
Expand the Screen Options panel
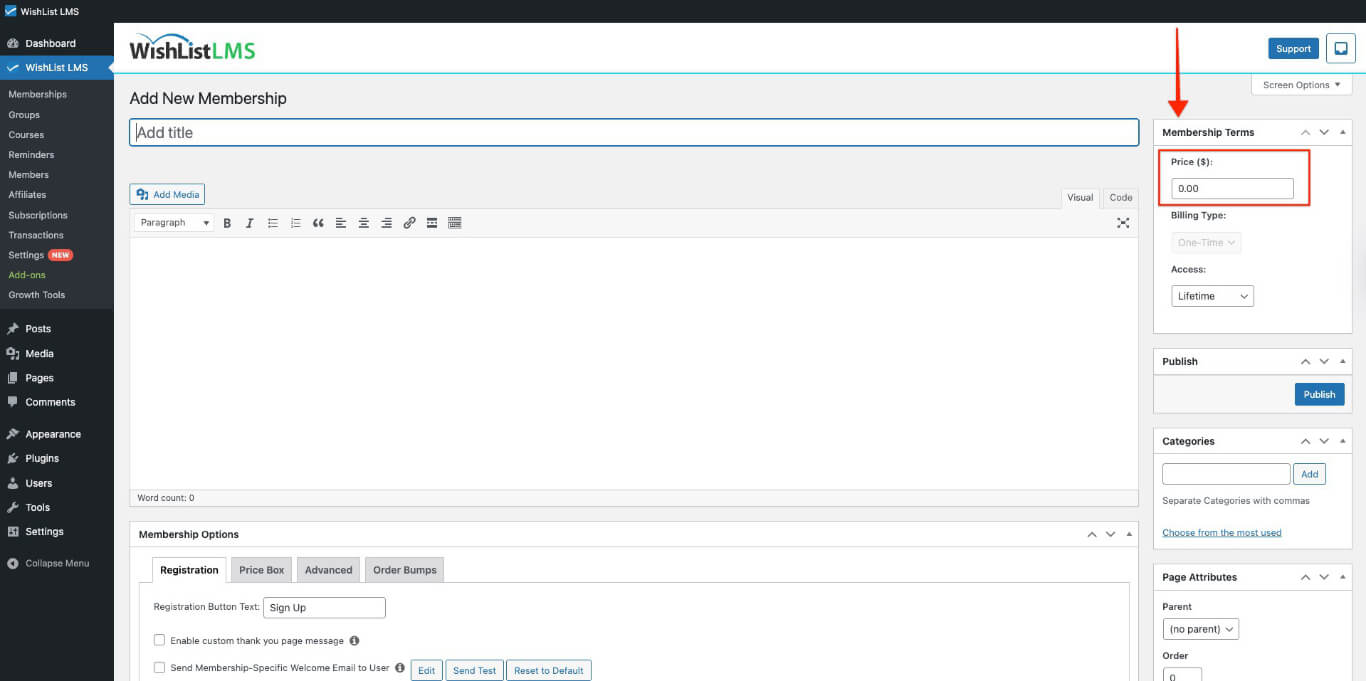point(1301,85)
